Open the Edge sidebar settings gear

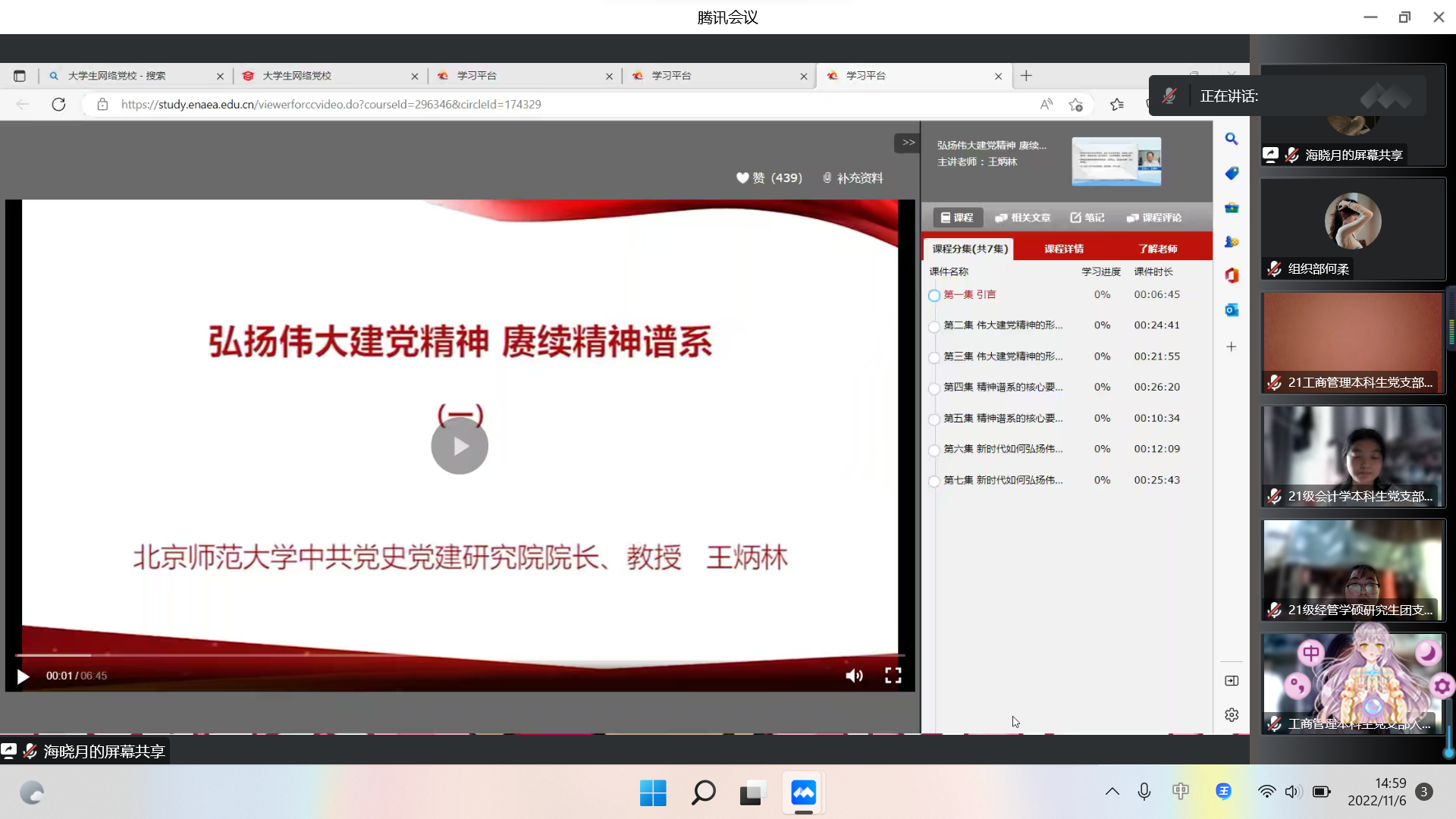(1231, 715)
